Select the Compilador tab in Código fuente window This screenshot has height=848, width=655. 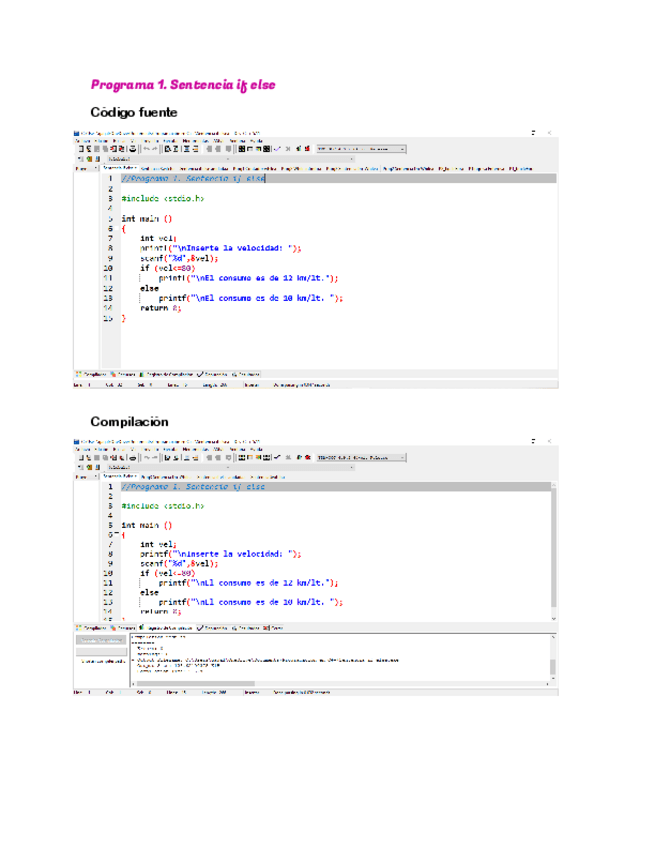(x=88, y=374)
